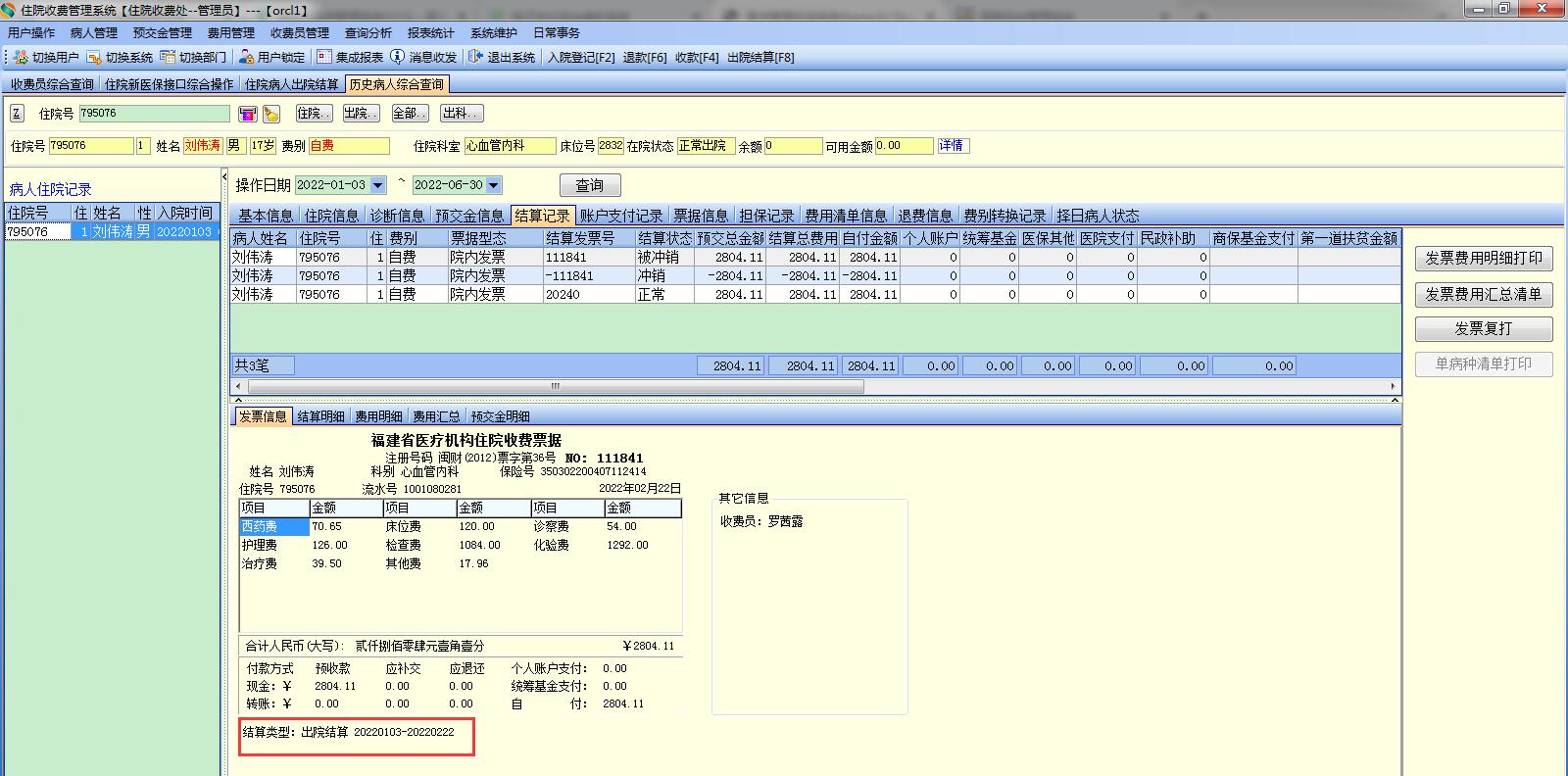Switch to the 预交金明细 sub-tab
1568x776 pixels.
click(x=500, y=416)
